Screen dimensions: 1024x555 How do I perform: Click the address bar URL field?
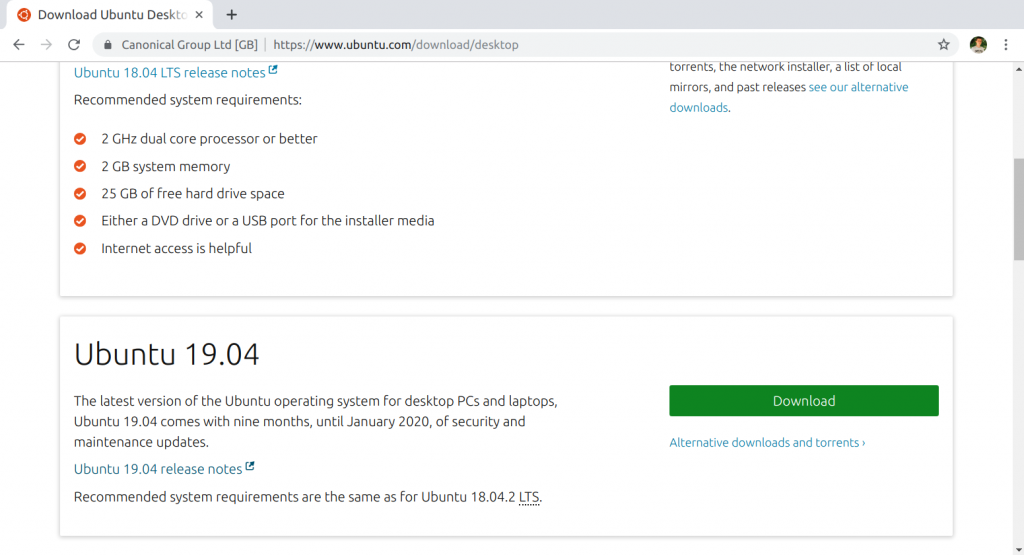point(500,45)
